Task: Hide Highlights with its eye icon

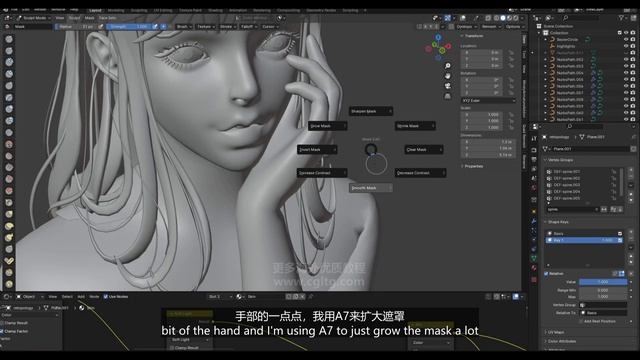Action: click(x=626, y=46)
